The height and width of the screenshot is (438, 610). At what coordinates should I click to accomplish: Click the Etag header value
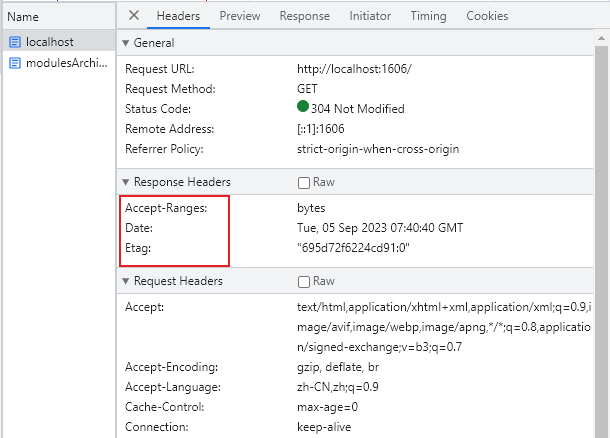point(355,246)
